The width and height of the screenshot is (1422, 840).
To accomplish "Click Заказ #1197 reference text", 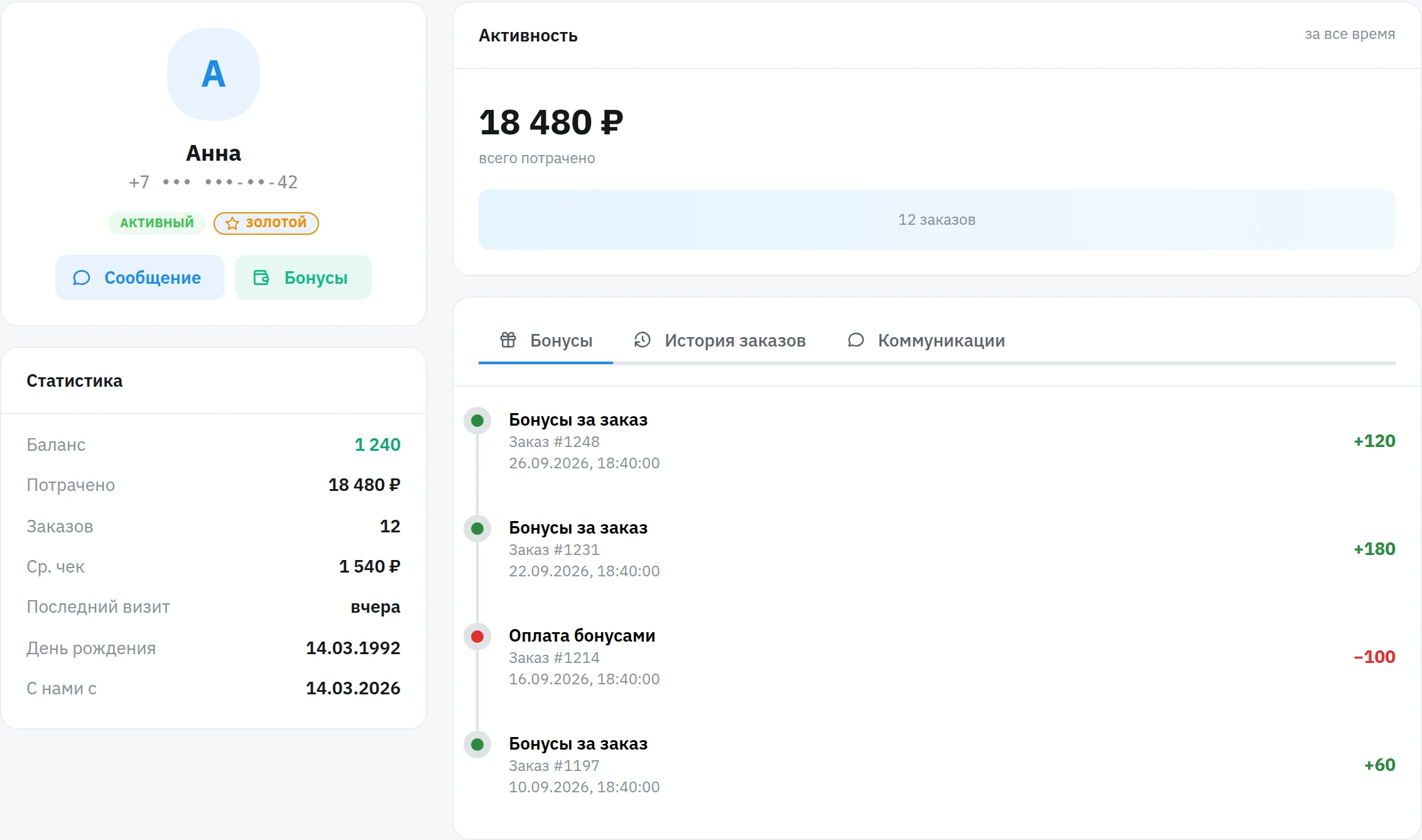I will (x=554, y=766).
